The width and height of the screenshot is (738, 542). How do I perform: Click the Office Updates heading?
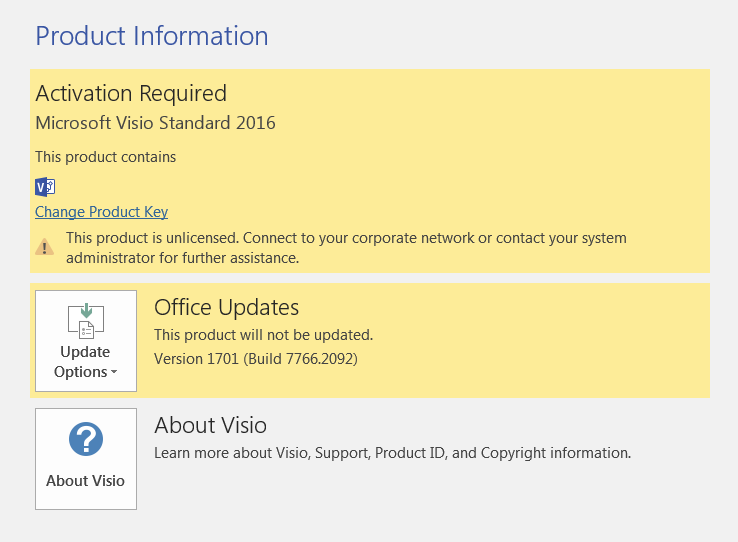(226, 307)
